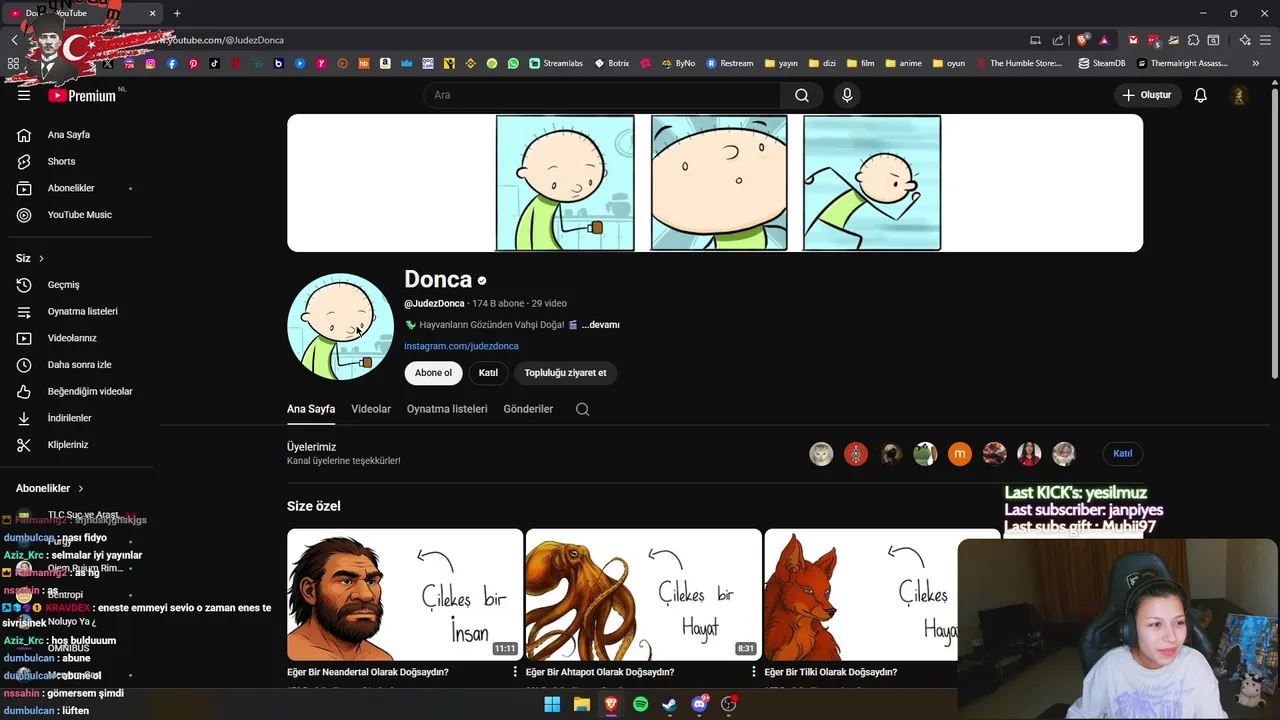Click the Ara search input field
Viewport: 1280px width, 720px height.
[x=602, y=95]
